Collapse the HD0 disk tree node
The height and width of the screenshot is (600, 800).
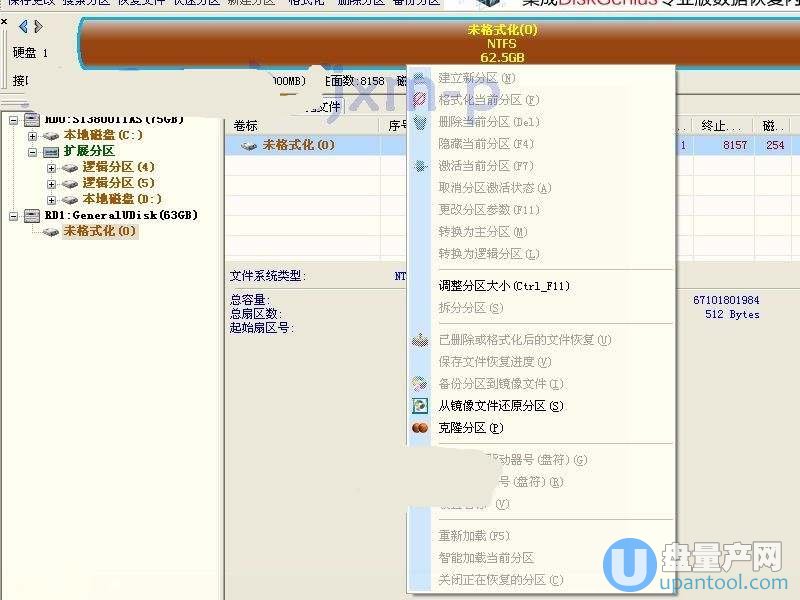[x=14, y=120]
